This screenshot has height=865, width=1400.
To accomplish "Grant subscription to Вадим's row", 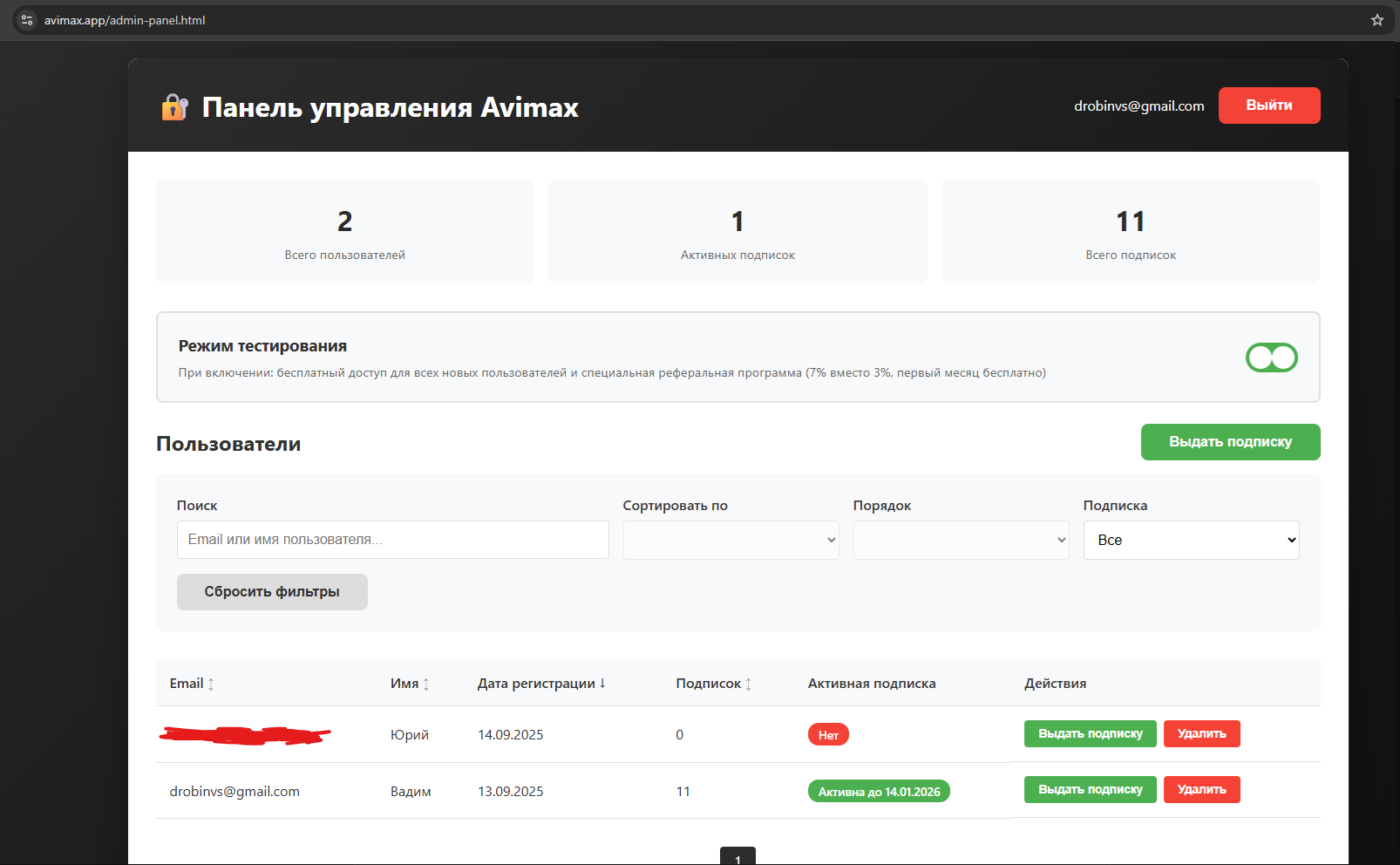I will [1090, 790].
